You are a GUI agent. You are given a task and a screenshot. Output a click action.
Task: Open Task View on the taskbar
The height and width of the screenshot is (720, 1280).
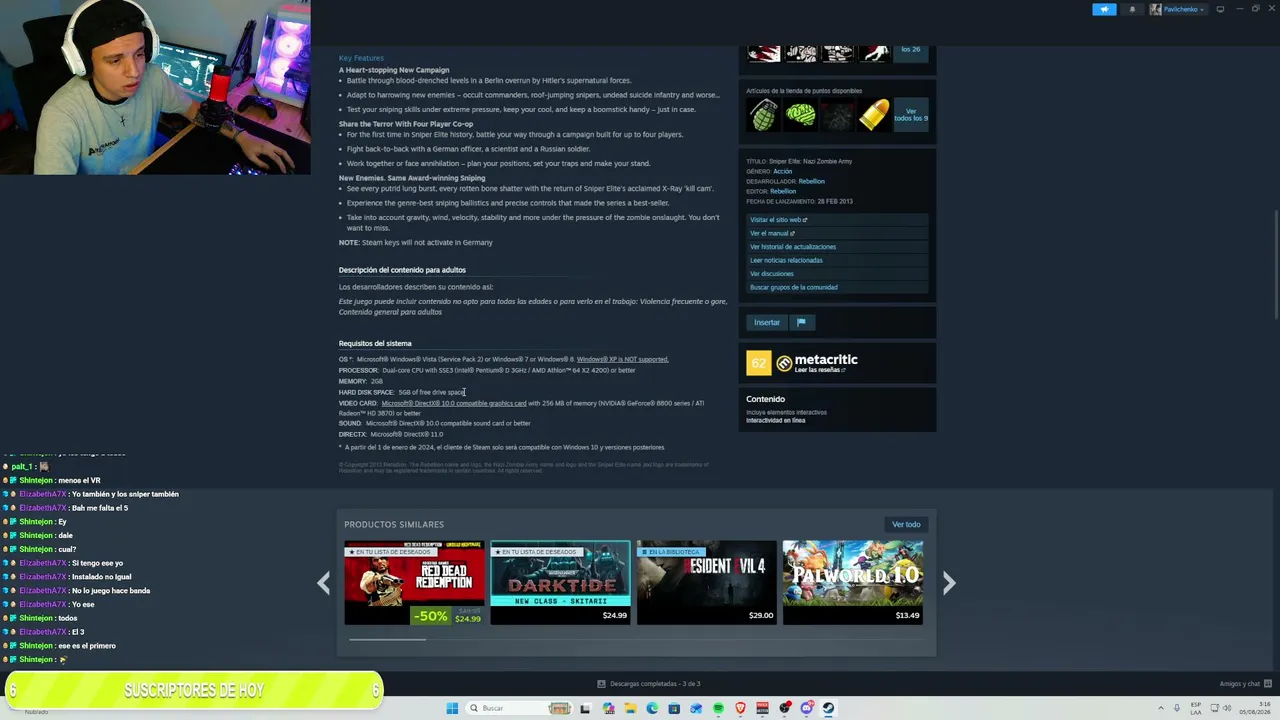(x=585, y=708)
